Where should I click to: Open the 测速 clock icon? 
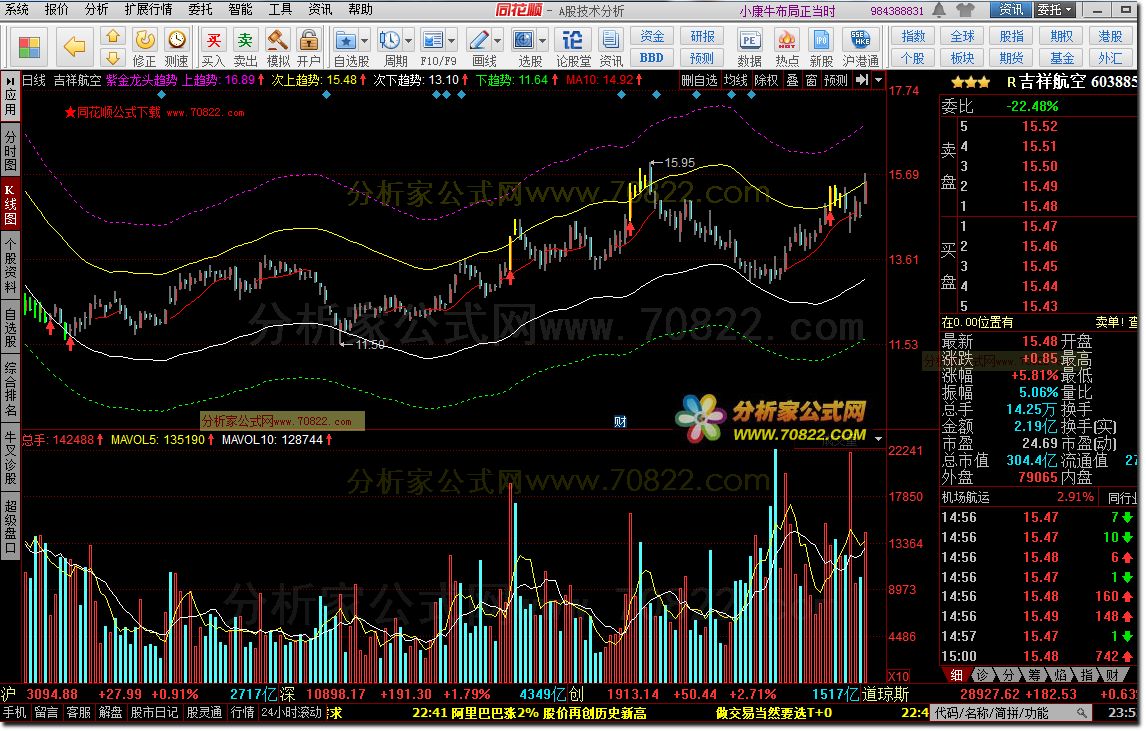176,39
